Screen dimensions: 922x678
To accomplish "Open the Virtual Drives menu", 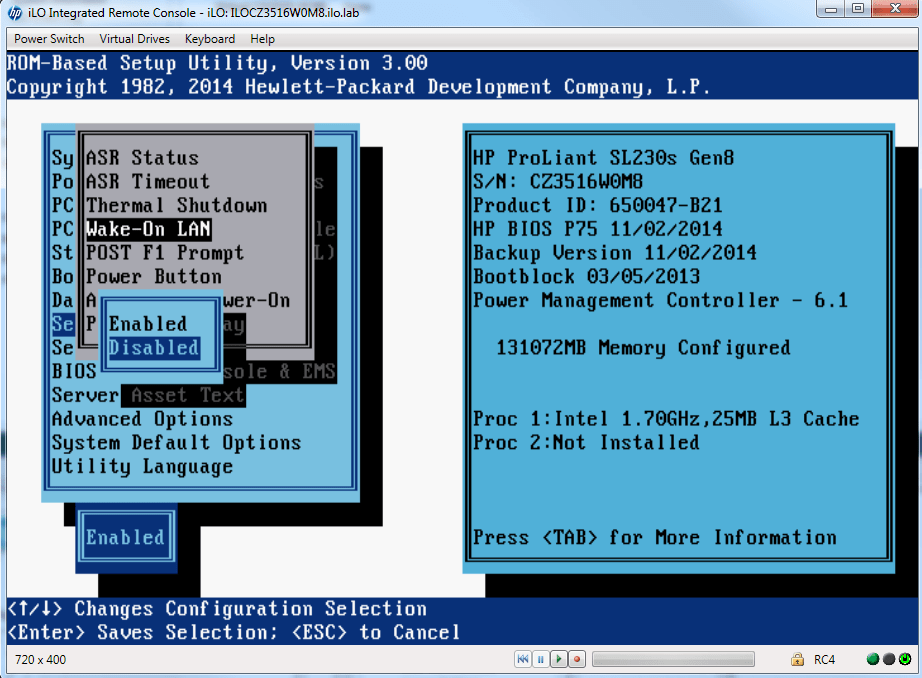I will pyautogui.click(x=135, y=39).
